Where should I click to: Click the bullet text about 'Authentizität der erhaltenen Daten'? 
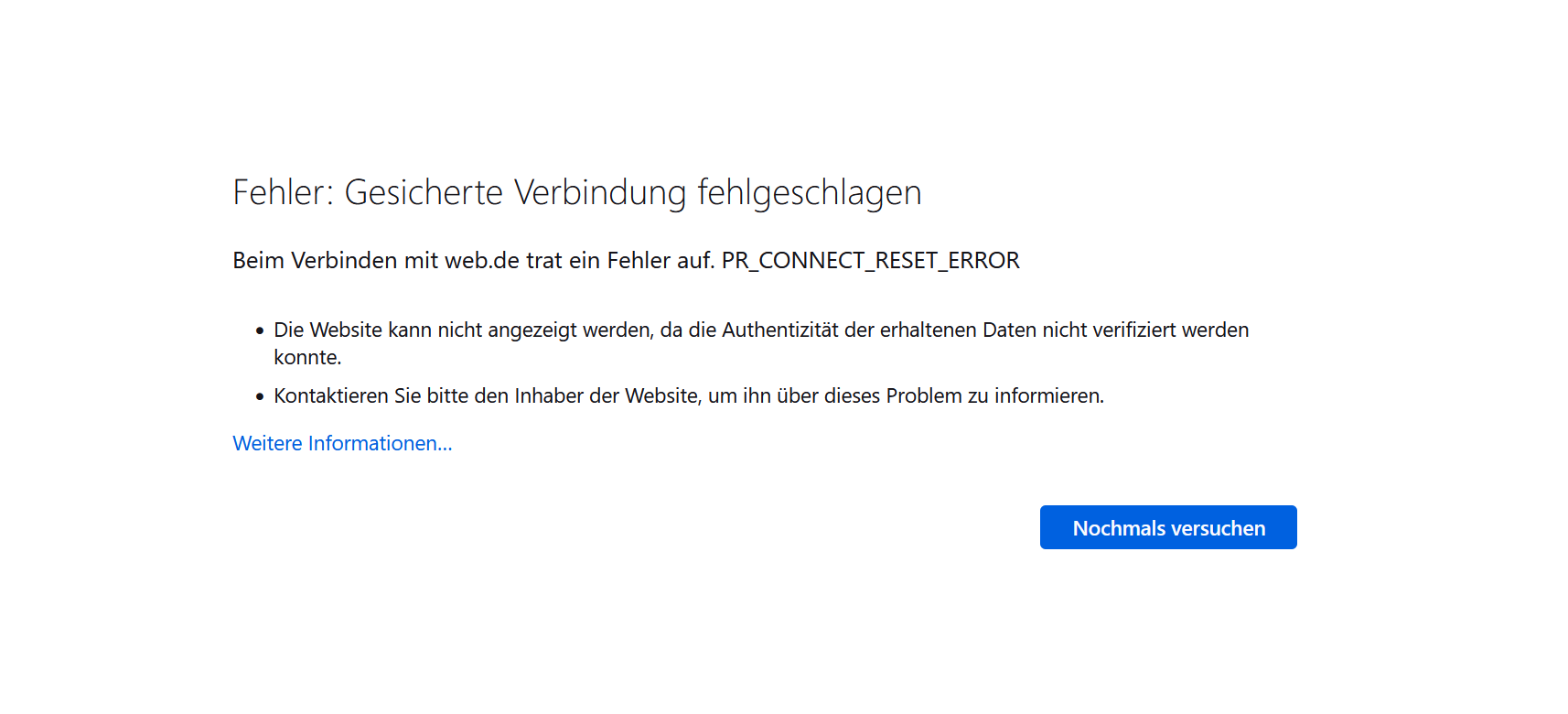pos(761,343)
